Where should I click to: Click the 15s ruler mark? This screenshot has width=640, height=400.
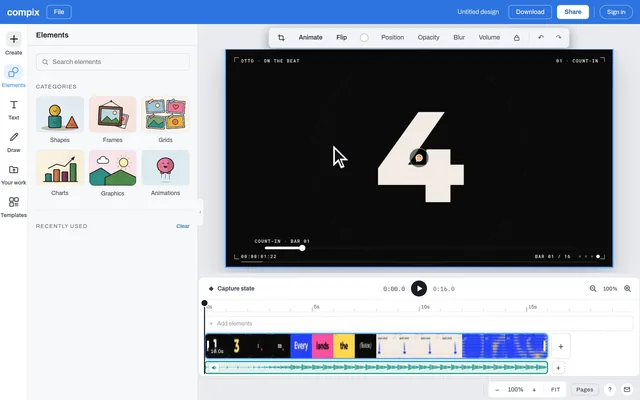point(532,307)
